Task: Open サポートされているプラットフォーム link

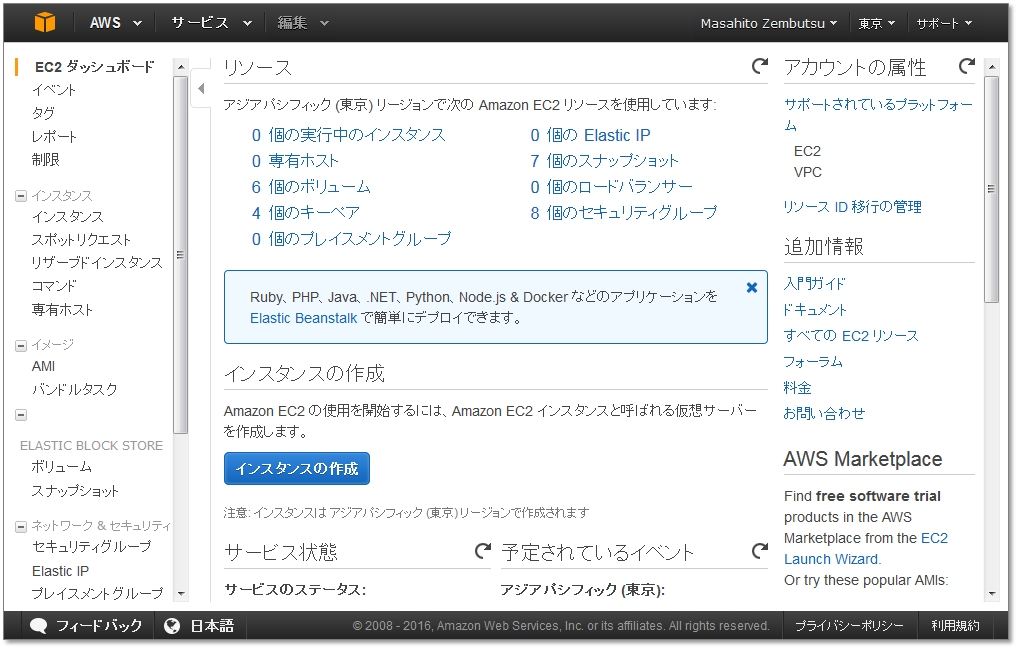Action: point(878,114)
